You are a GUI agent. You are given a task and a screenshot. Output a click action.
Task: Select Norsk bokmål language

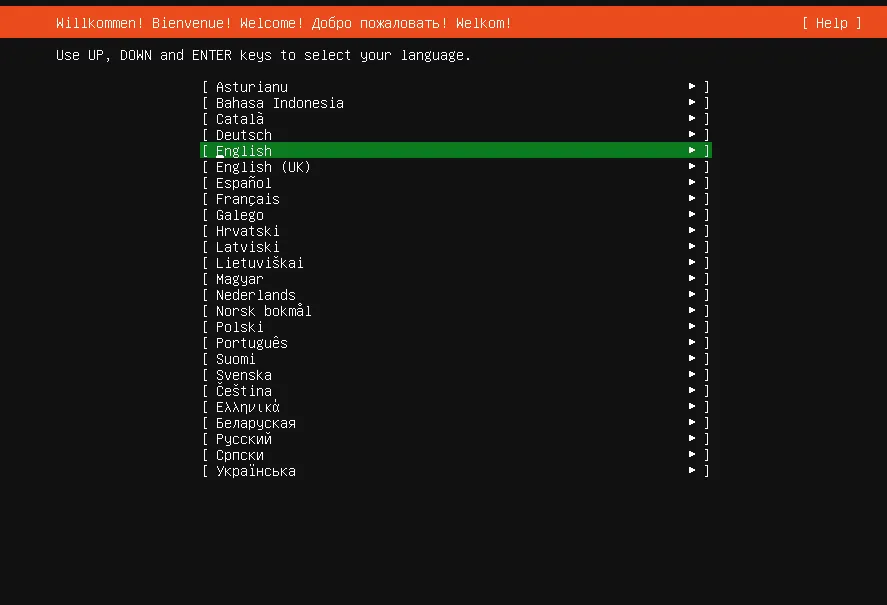coord(264,311)
